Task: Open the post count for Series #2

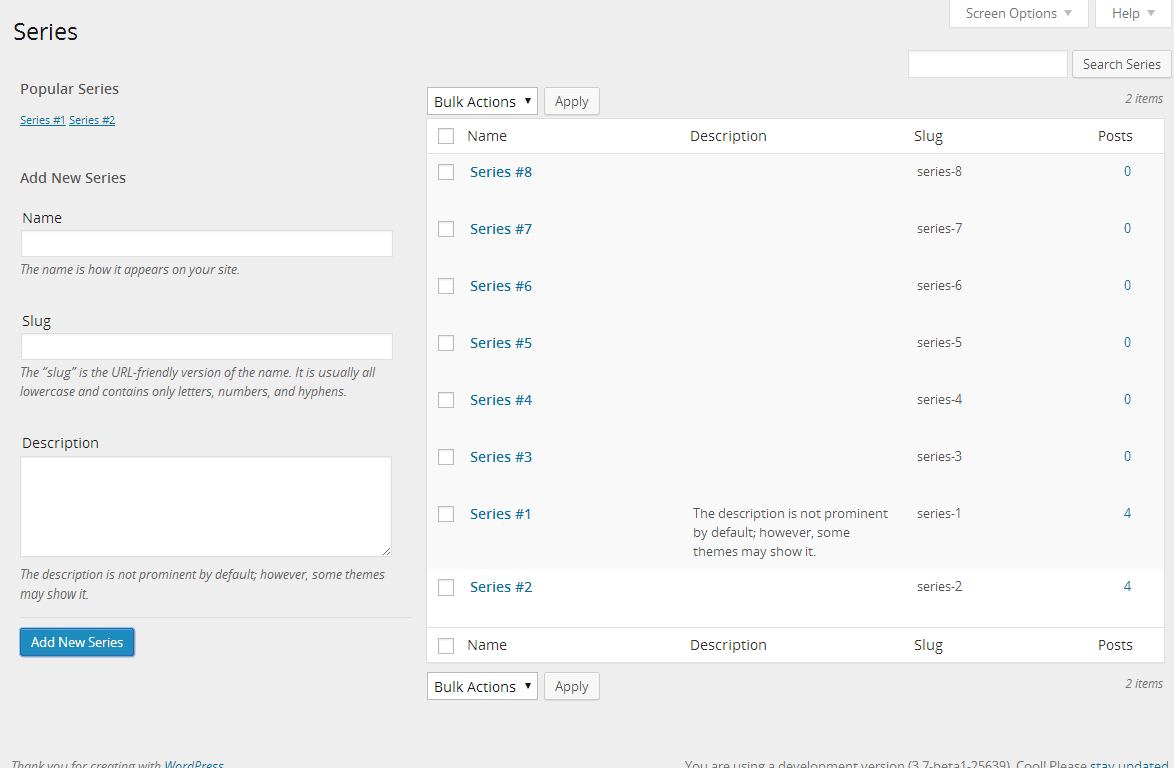Action: (1127, 586)
